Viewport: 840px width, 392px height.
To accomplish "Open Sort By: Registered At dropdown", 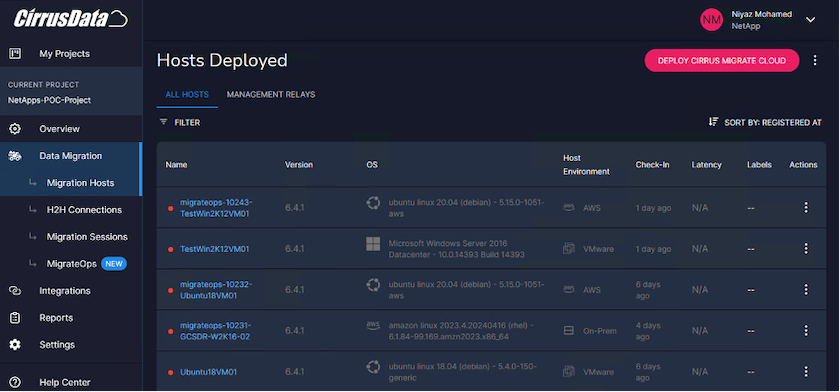I will (x=765, y=122).
